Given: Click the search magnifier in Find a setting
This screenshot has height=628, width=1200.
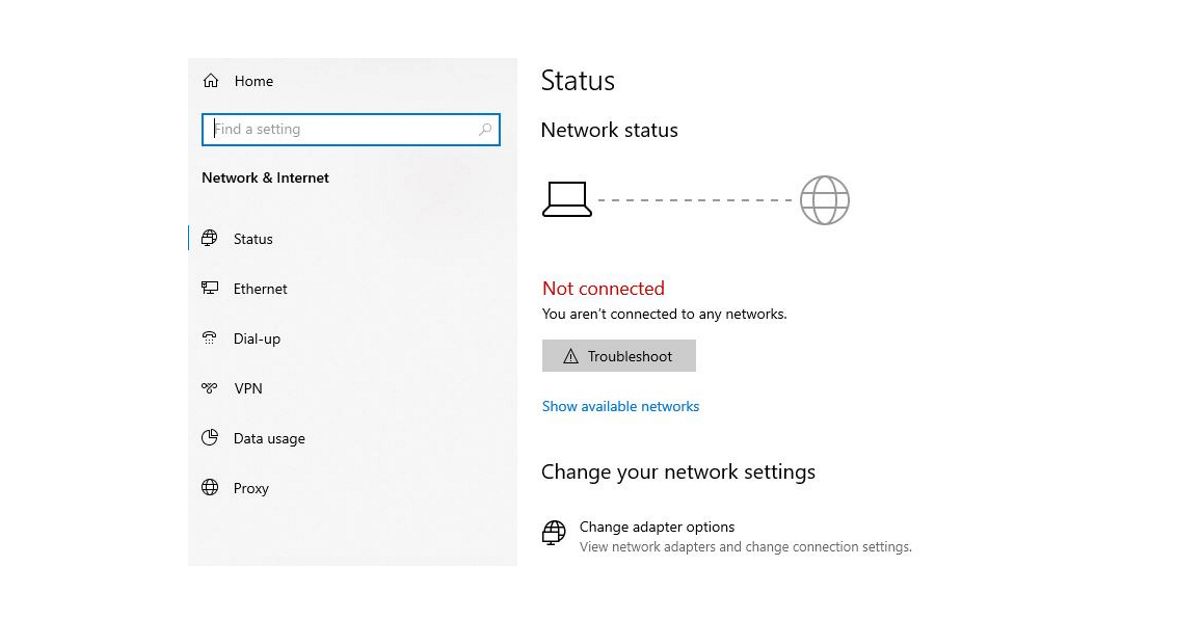Looking at the screenshot, I should tap(485, 129).
